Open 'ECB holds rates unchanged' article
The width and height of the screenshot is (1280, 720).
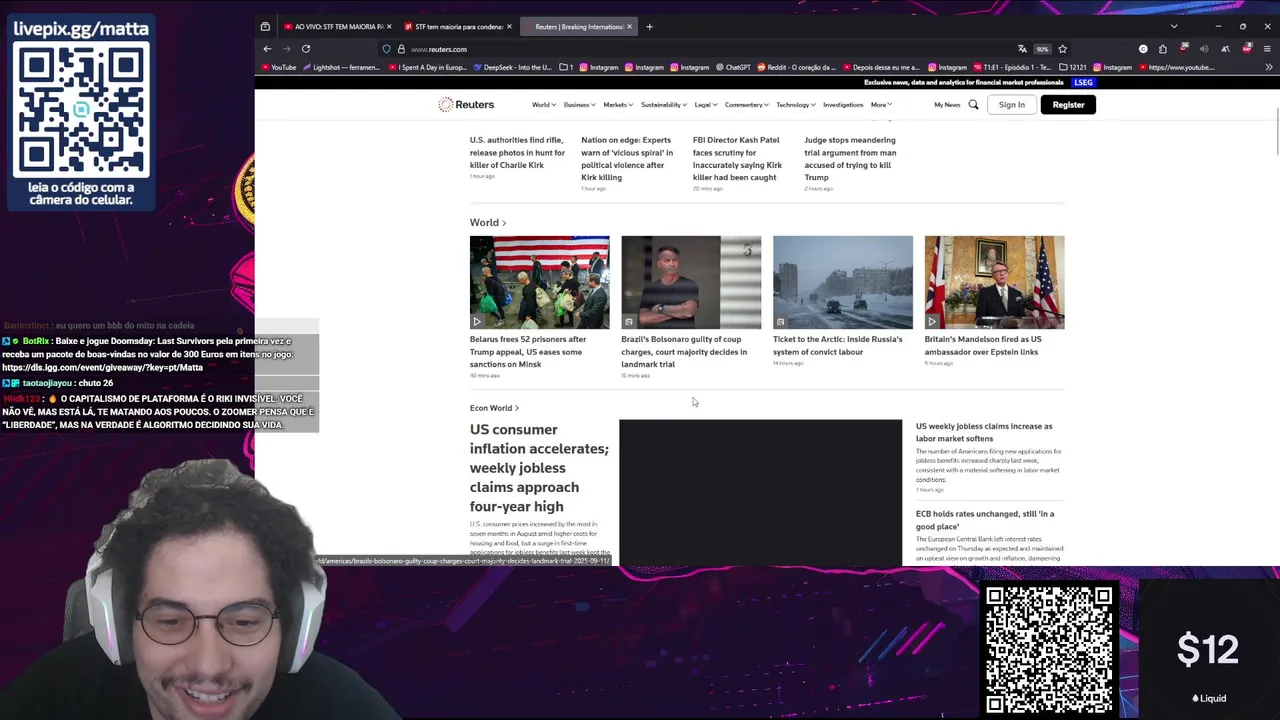point(985,520)
